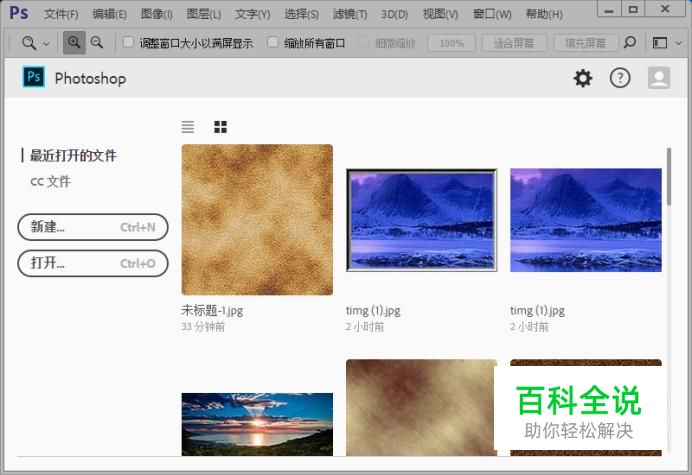Open the Zoom tool preset dropdown arrow
The width and height of the screenshot is (692, 475).
[x=46, y=43]
